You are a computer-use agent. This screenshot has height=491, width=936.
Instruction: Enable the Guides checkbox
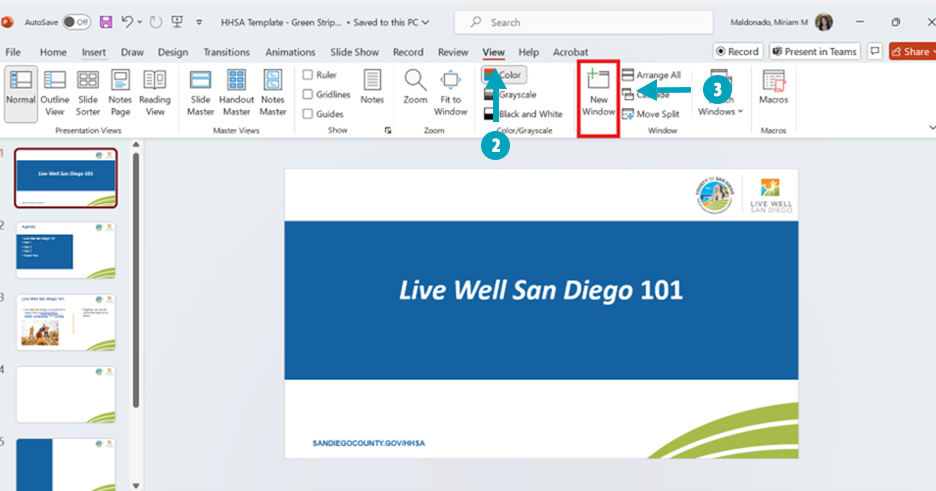click(x=307, y=113)
